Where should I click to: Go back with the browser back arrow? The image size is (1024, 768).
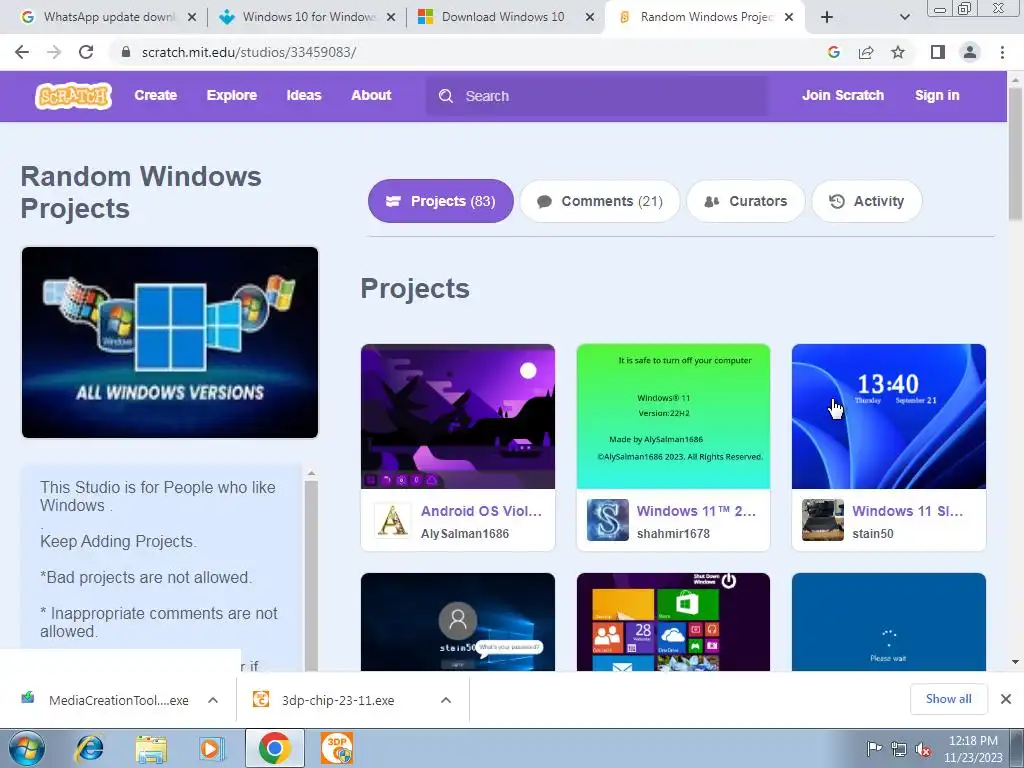(x=22, y=52)
